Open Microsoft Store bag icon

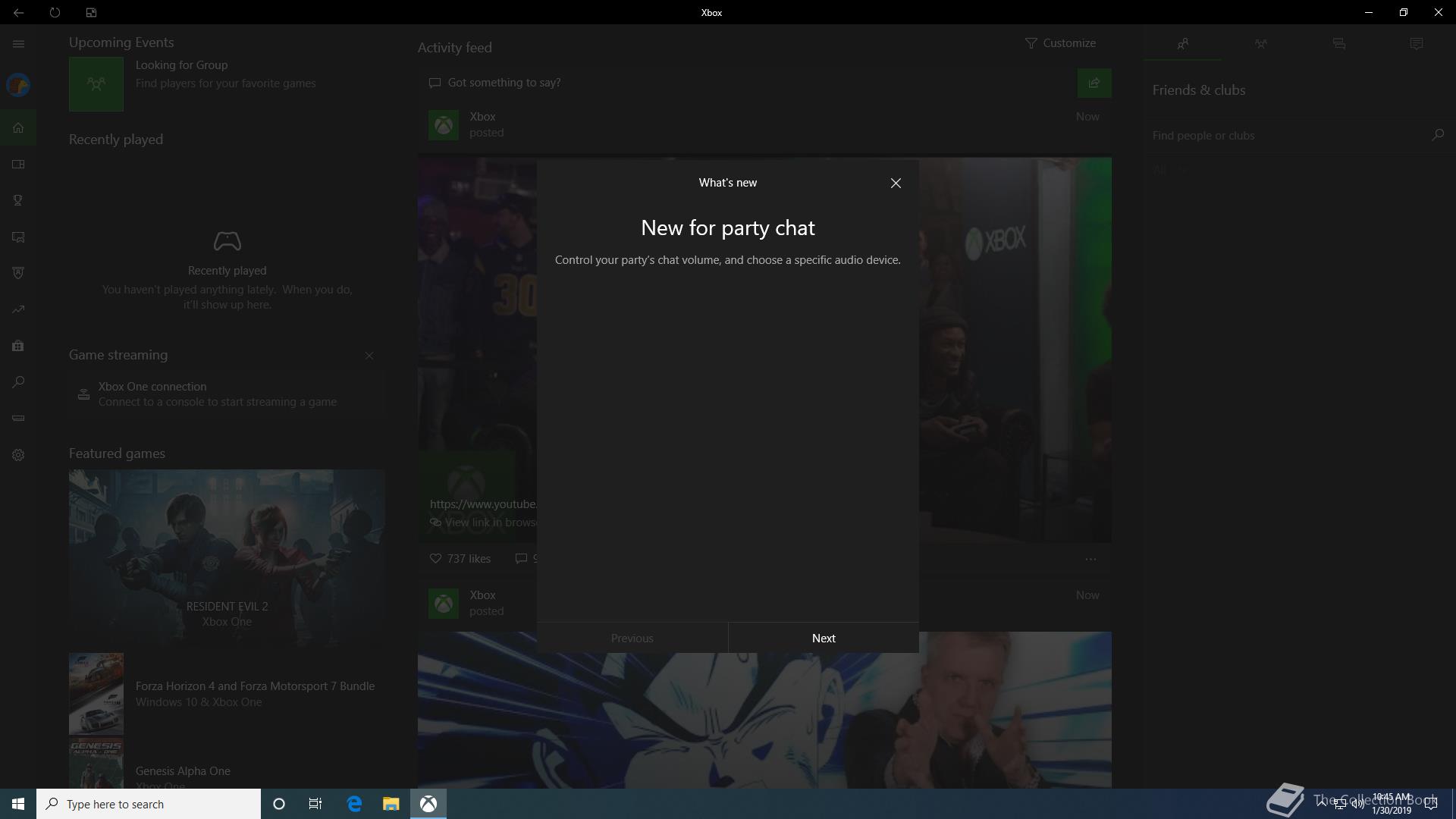18,346
